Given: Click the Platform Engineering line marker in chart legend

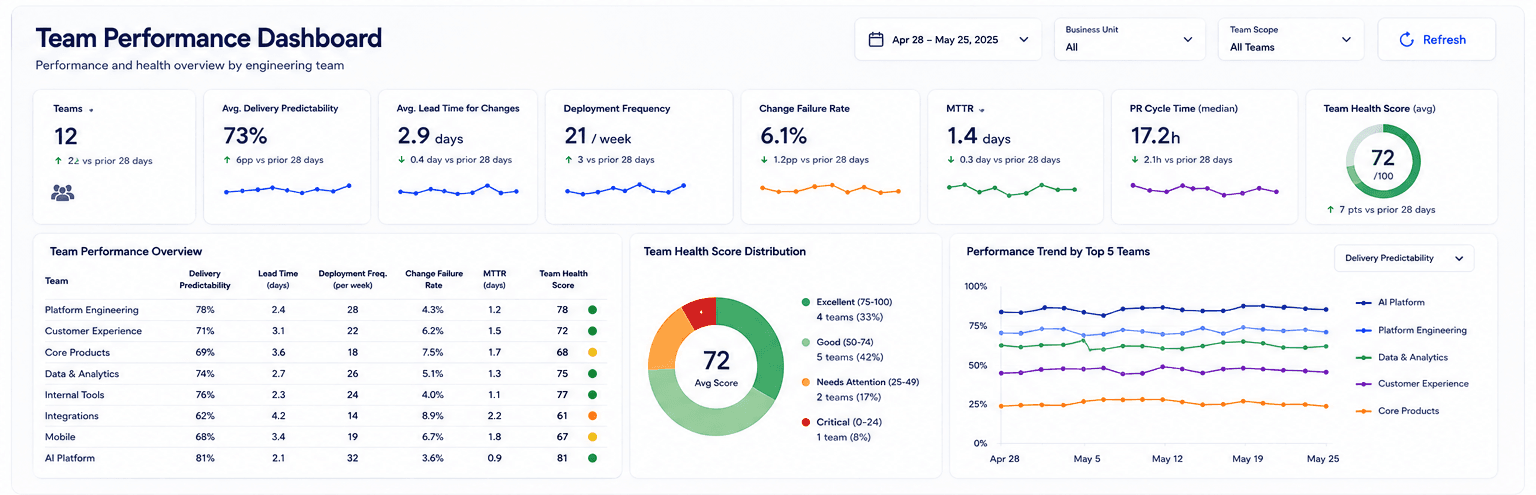Looking at the screenshot, I should (x=1363, y=330).
